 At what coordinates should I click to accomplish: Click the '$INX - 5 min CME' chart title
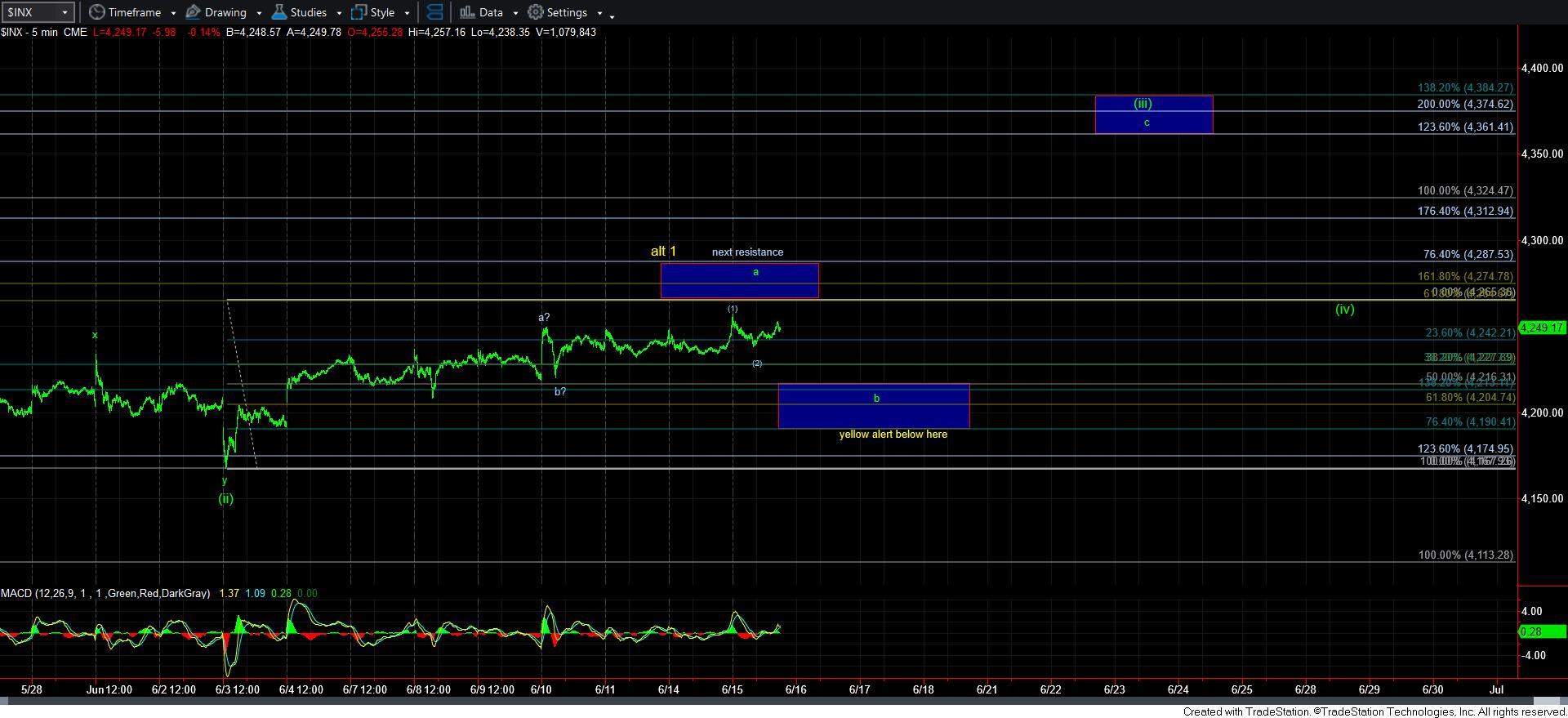(x=43, y=32)
